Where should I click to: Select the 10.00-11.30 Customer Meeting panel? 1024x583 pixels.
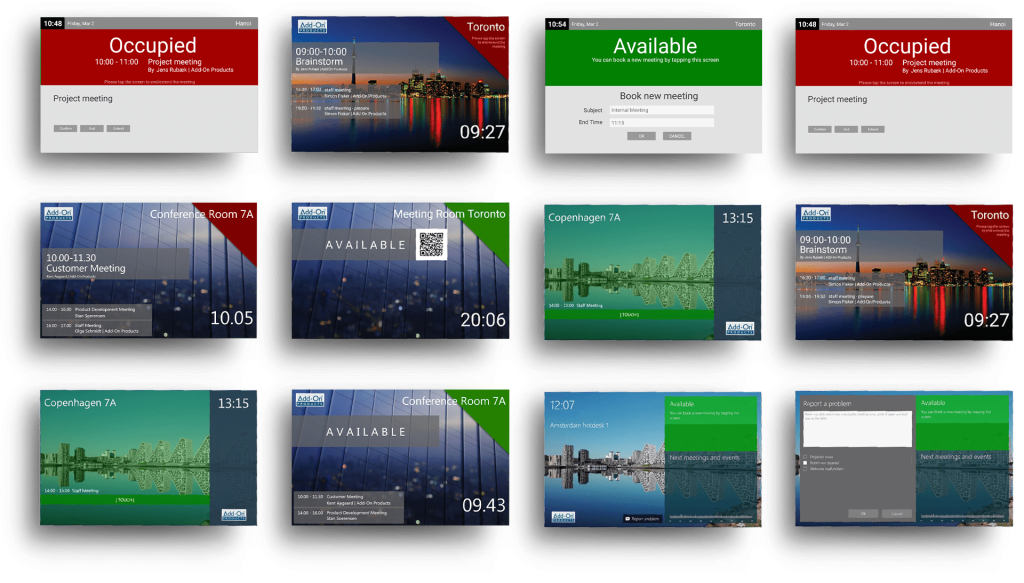point(115,263)
